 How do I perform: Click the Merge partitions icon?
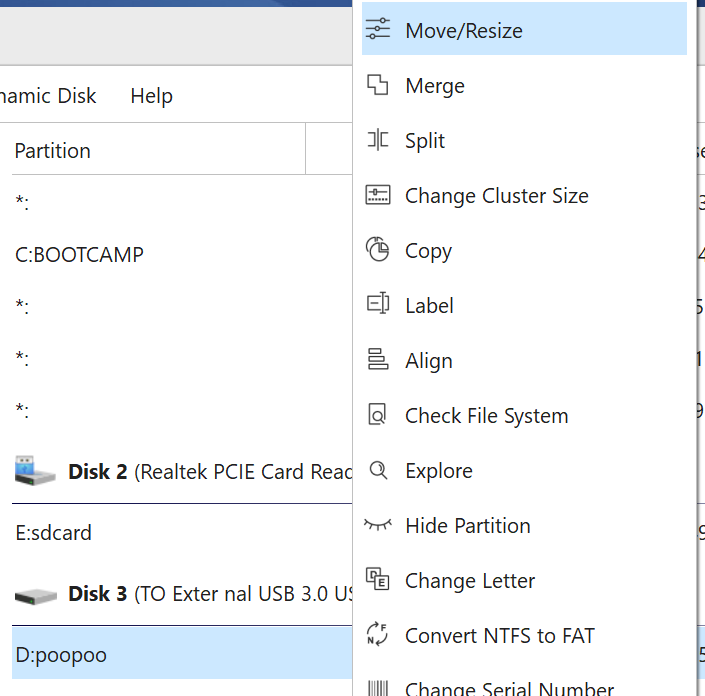click(378, 86)
